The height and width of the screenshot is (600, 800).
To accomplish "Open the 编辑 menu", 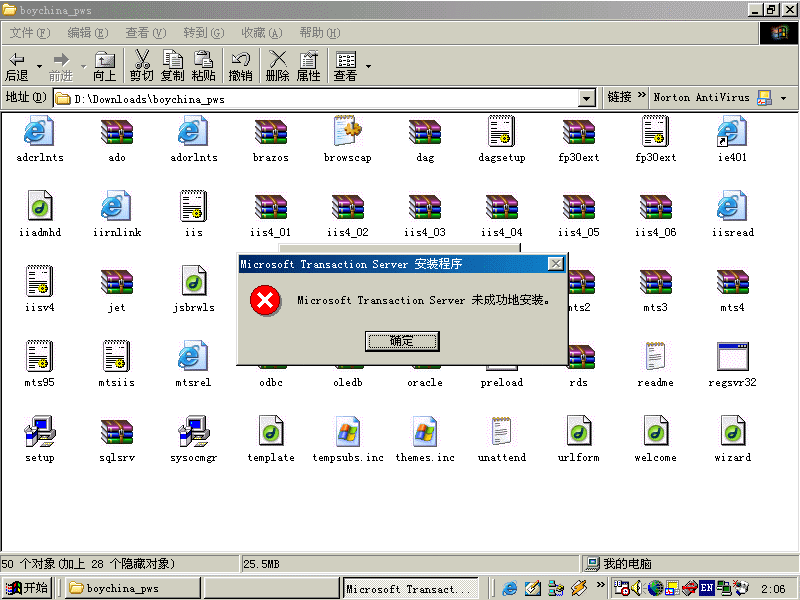I will point(88,33).
